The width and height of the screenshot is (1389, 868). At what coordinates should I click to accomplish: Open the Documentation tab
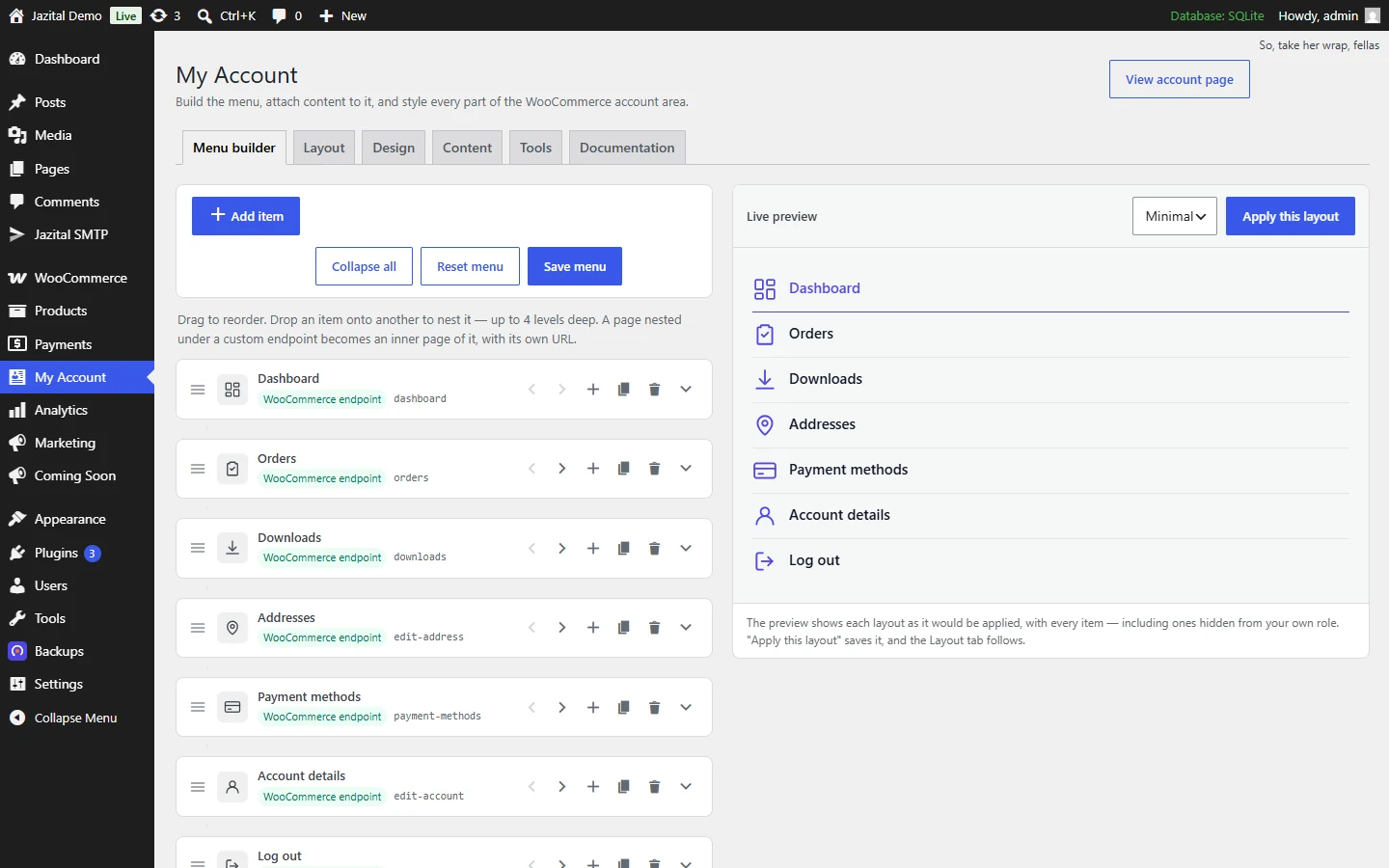(627, 148)
